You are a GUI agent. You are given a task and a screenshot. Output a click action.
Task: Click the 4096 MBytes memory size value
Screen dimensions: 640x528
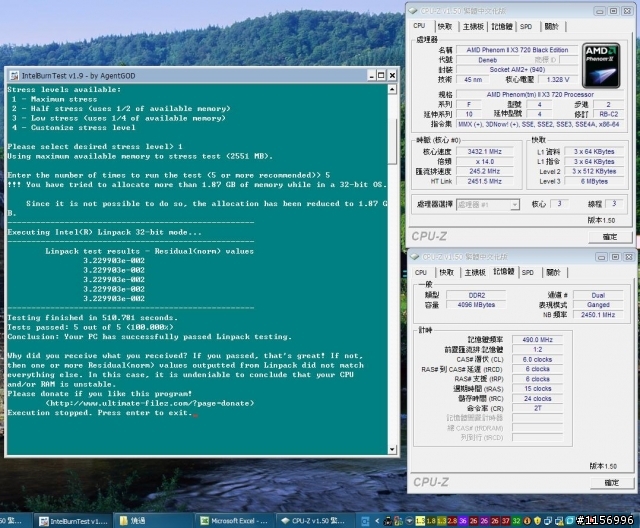(476, 305)
